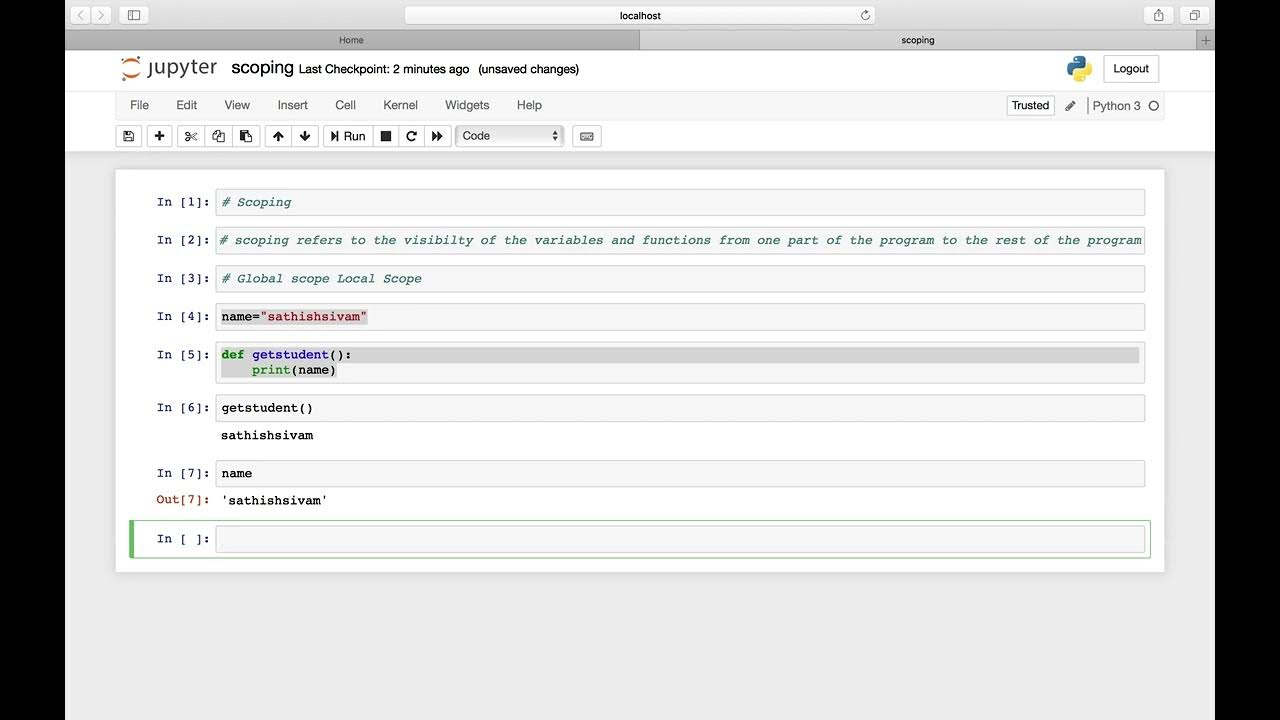The width and height of the screenshot is (1280, 720).
Task: Save notebook with the floppy disk icon
Action: (x=129, y=136)
